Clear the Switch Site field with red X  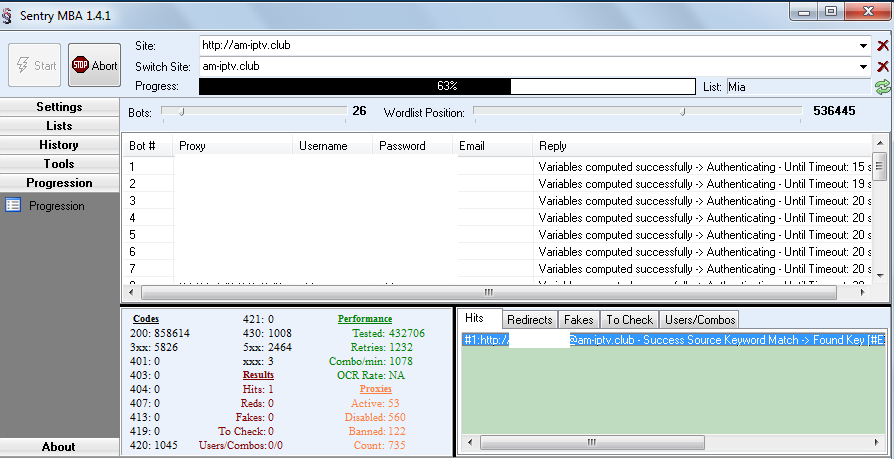click(x=883, y=66)
